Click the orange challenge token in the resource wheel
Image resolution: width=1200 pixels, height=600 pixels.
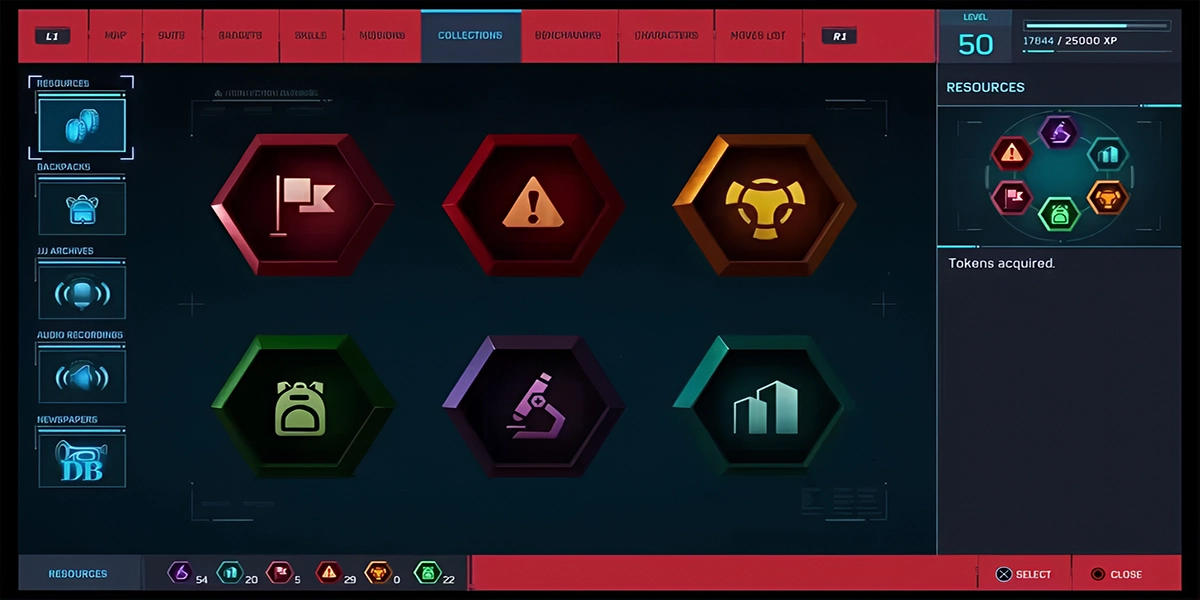coord(1107,197)
